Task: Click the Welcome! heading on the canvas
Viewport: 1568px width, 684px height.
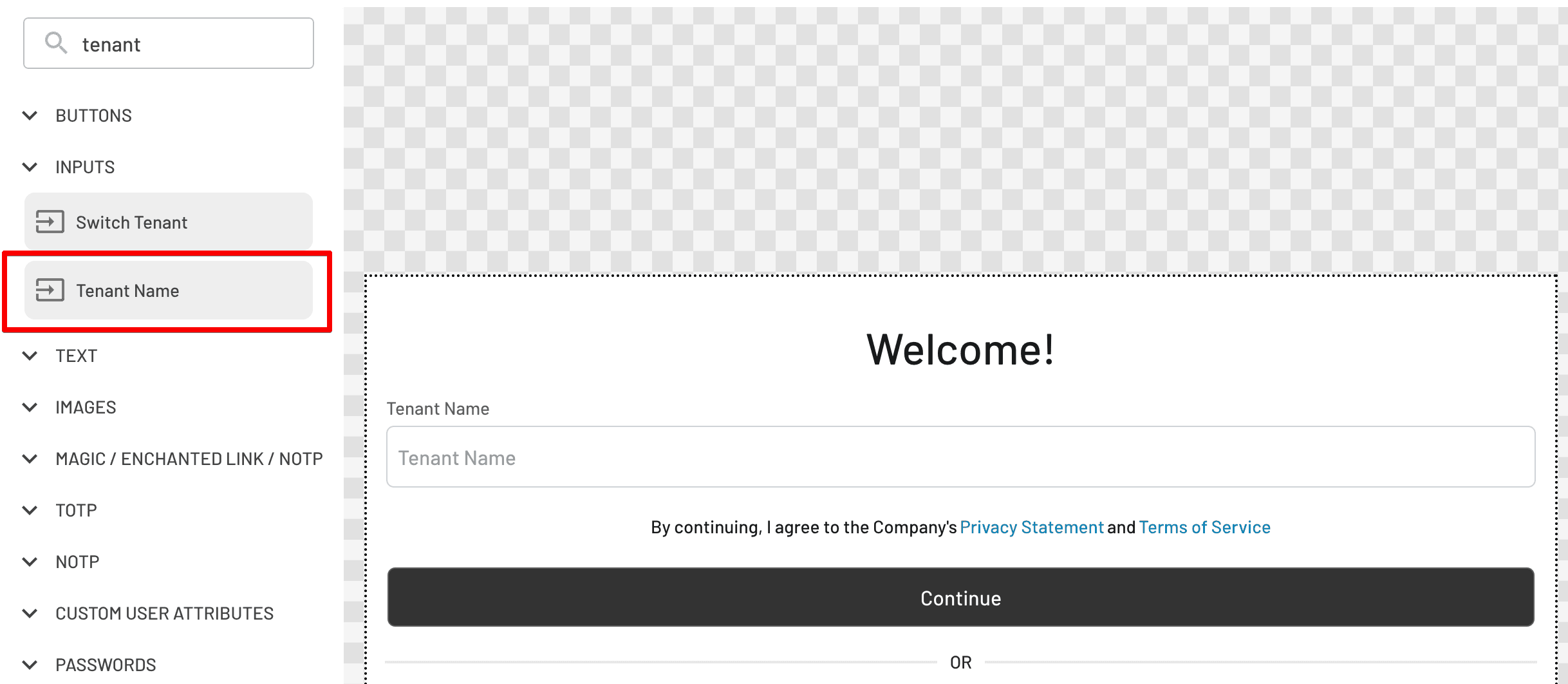Action: pyautogui.click(x=960, y=349)
